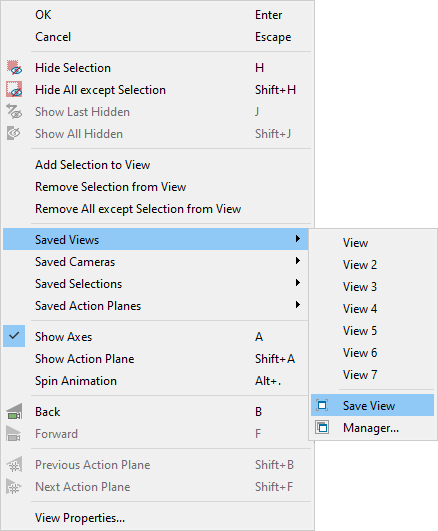Viewport: 438px width, 531px height.
Task: Expand the Saved Cameras submenu arrow
Action: pyautogui.click(x=297, y=261)
